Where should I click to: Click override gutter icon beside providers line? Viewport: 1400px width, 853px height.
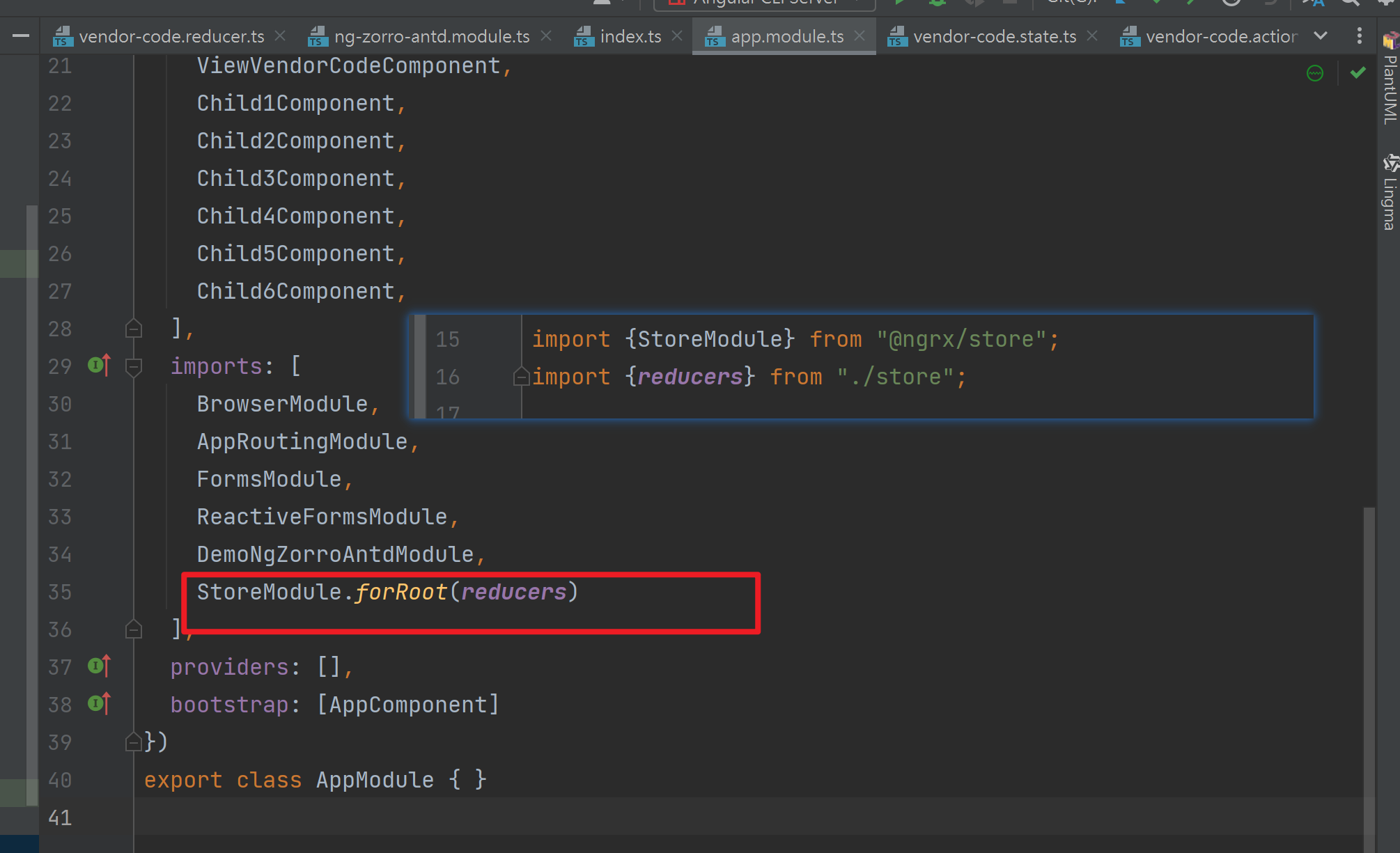point(99,666)
